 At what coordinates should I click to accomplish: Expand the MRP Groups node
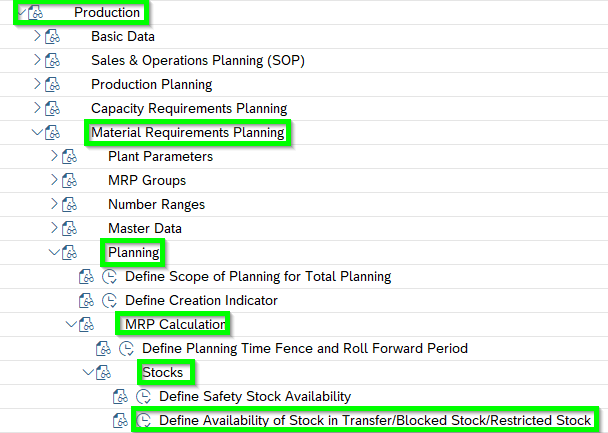(x=55, y=180)
